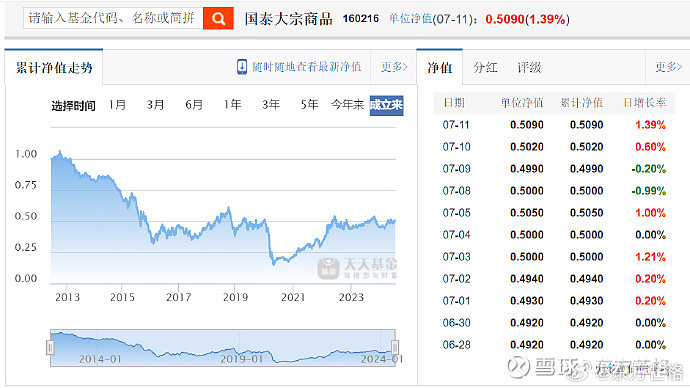690x388 pixels.
Task: Click the -0.99% growth on 07-08 row
Action: tap(649, 191)
